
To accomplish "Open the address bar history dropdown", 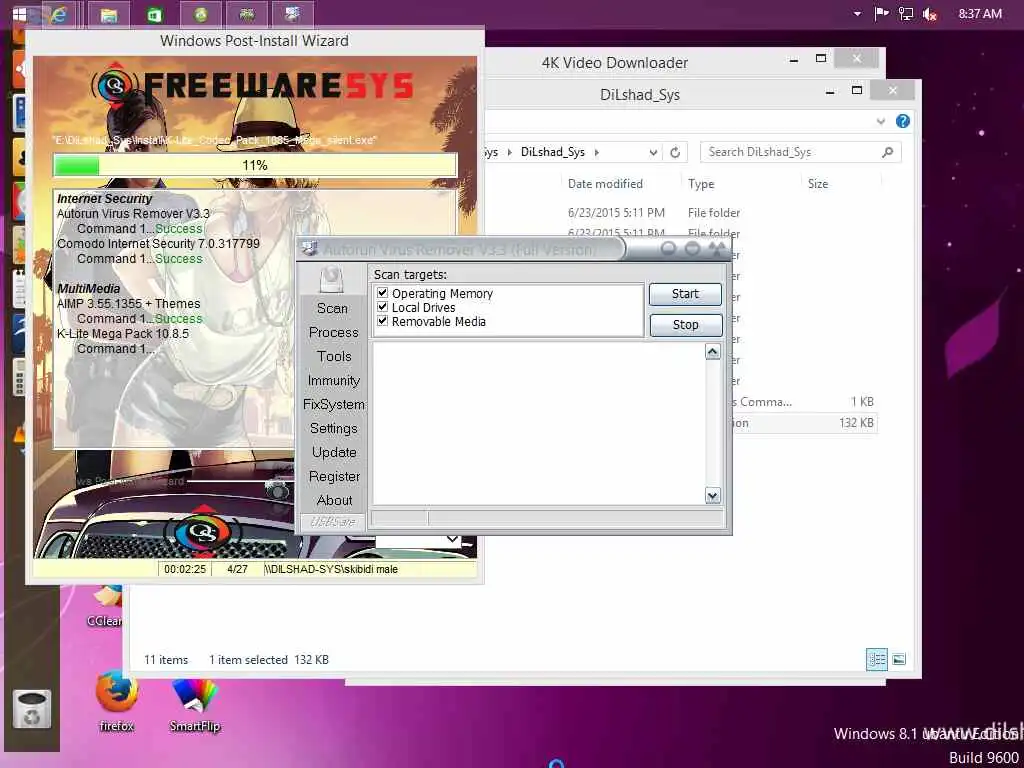I will [653, 153].
